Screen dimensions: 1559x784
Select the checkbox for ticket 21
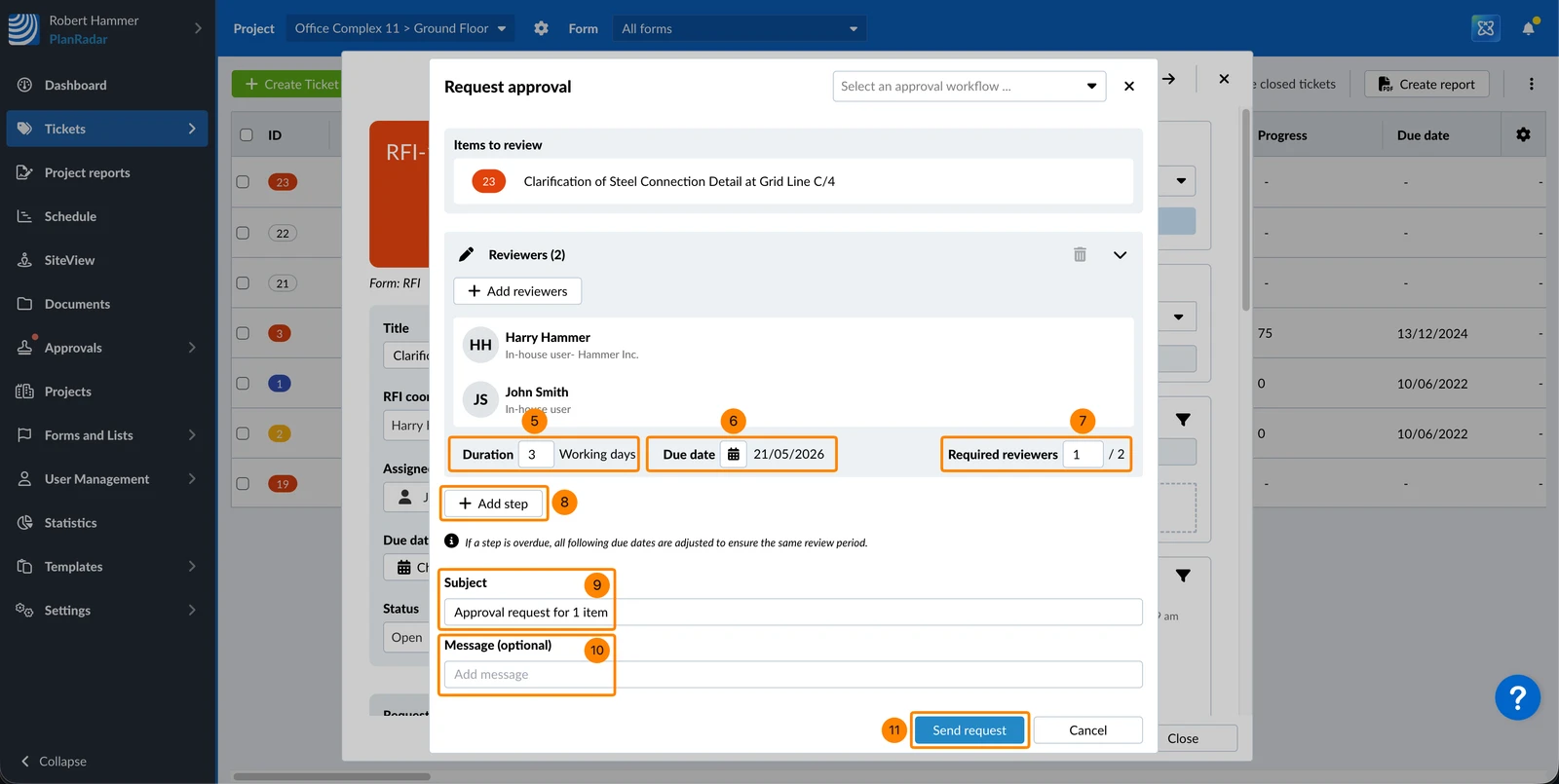tap(243, 283)
